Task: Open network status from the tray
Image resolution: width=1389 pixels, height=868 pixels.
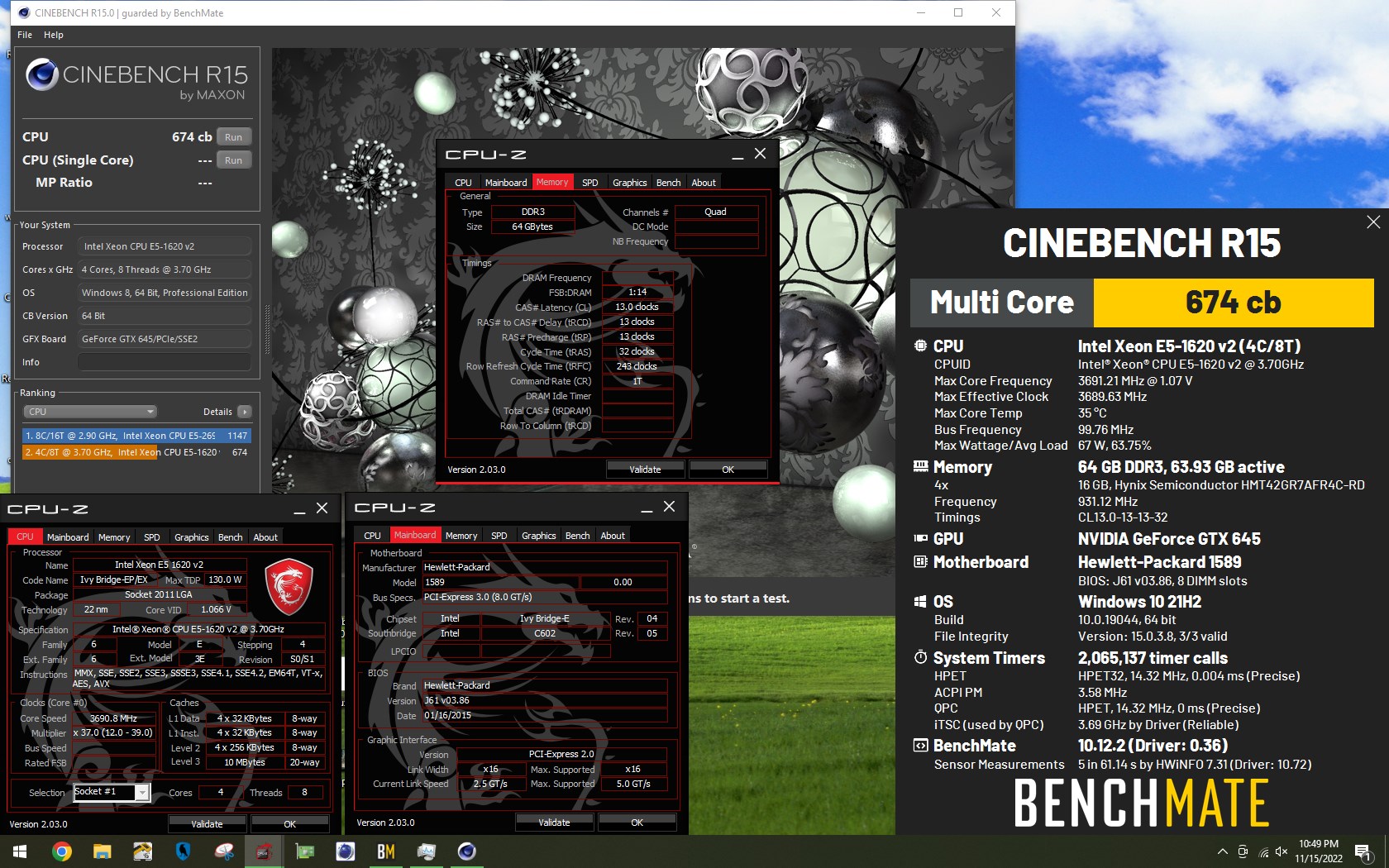Action: click(x=1263, y=851)
